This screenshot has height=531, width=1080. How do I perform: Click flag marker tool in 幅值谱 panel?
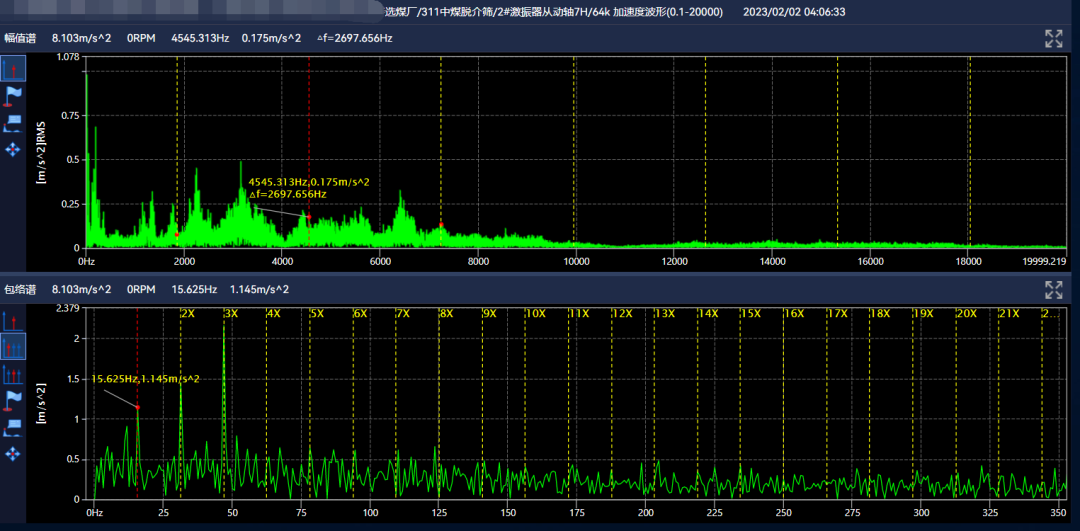(13, 95)
